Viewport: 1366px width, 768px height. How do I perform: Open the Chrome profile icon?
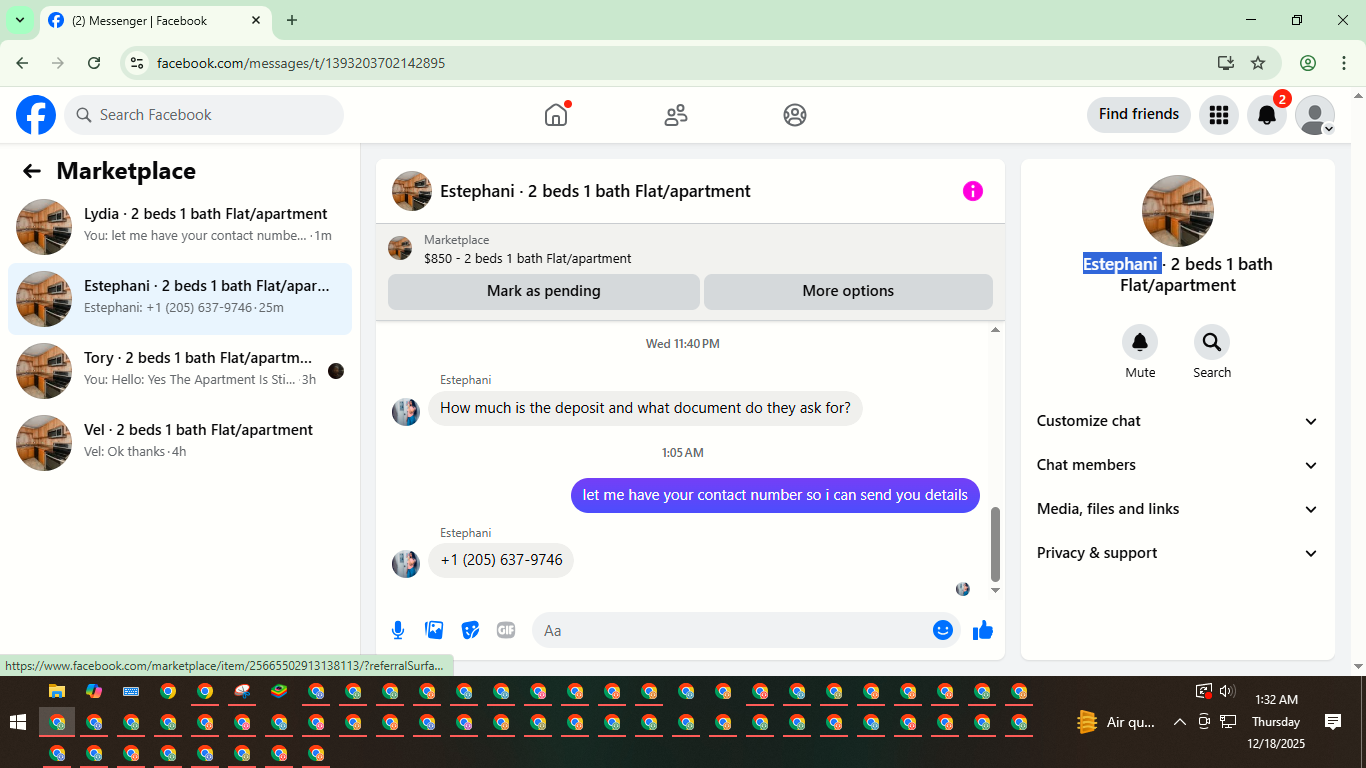click(x=1308, y=63)
